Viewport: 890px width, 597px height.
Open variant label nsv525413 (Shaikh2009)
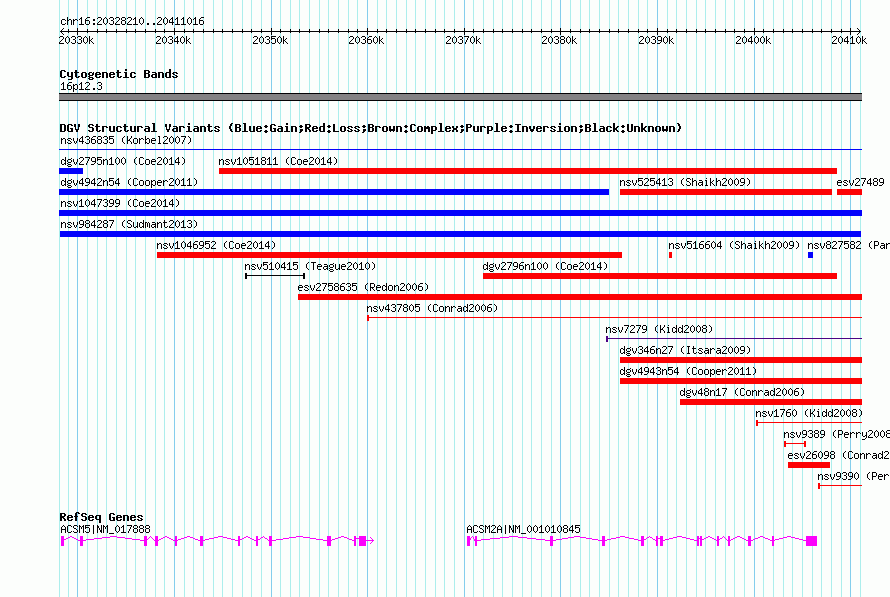(x=685, y=182)
